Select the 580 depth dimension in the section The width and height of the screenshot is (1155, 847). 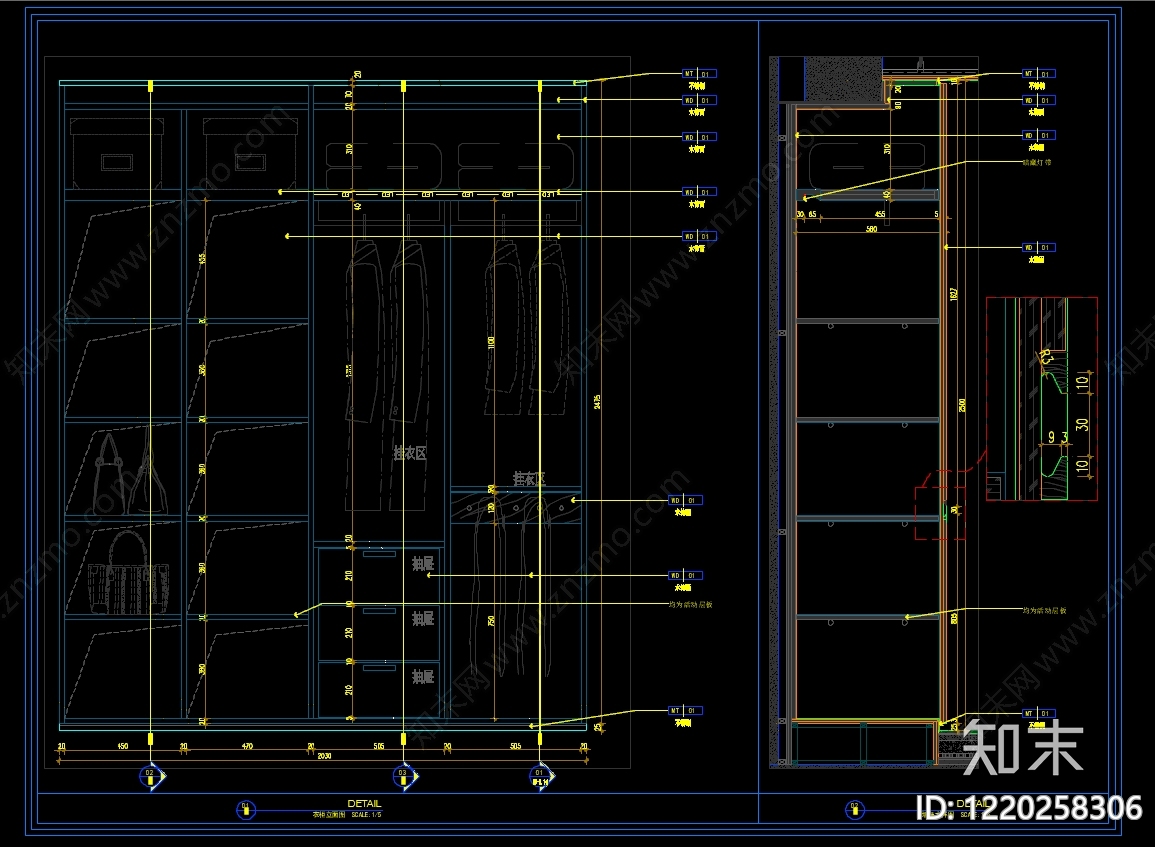(871, 229)
